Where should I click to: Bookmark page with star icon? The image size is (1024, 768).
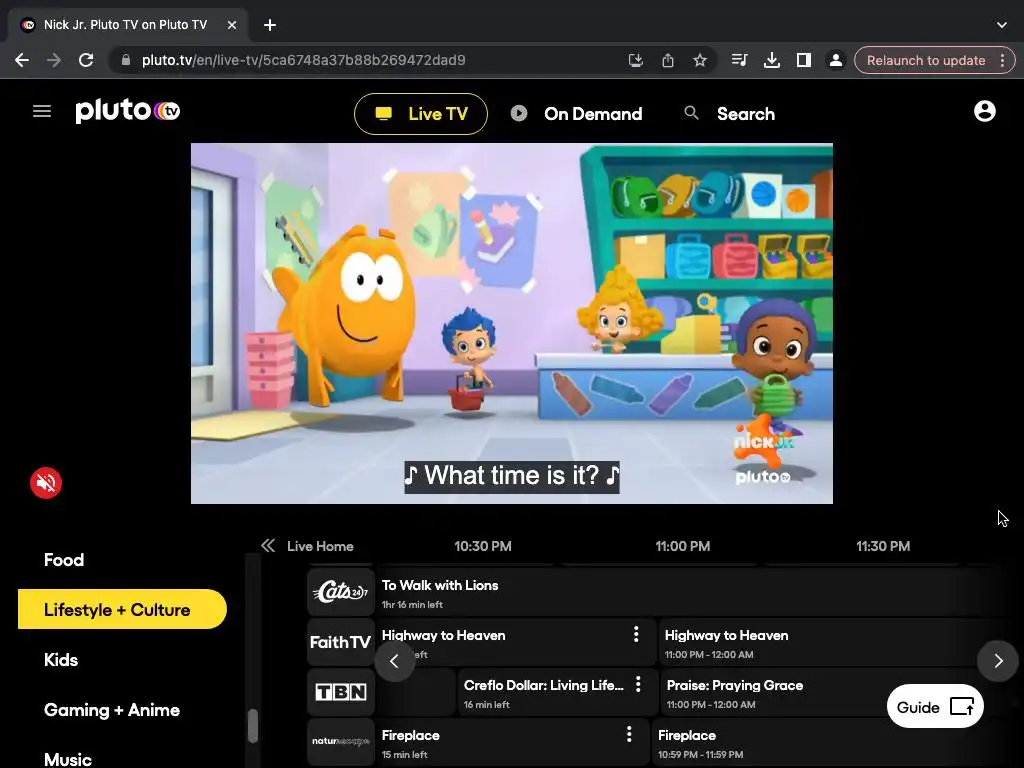700,60
